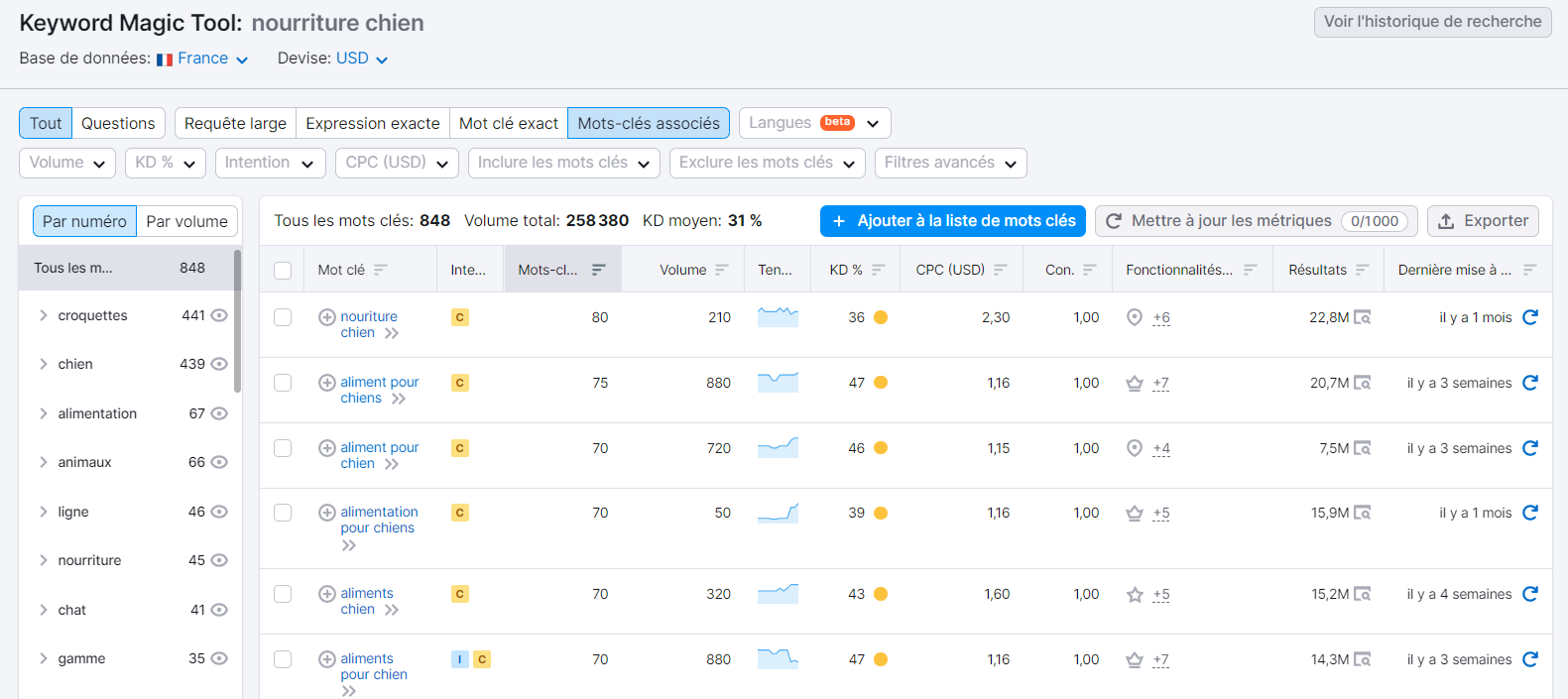Click the Exporter button
1568x699 pixels.
1483,221
